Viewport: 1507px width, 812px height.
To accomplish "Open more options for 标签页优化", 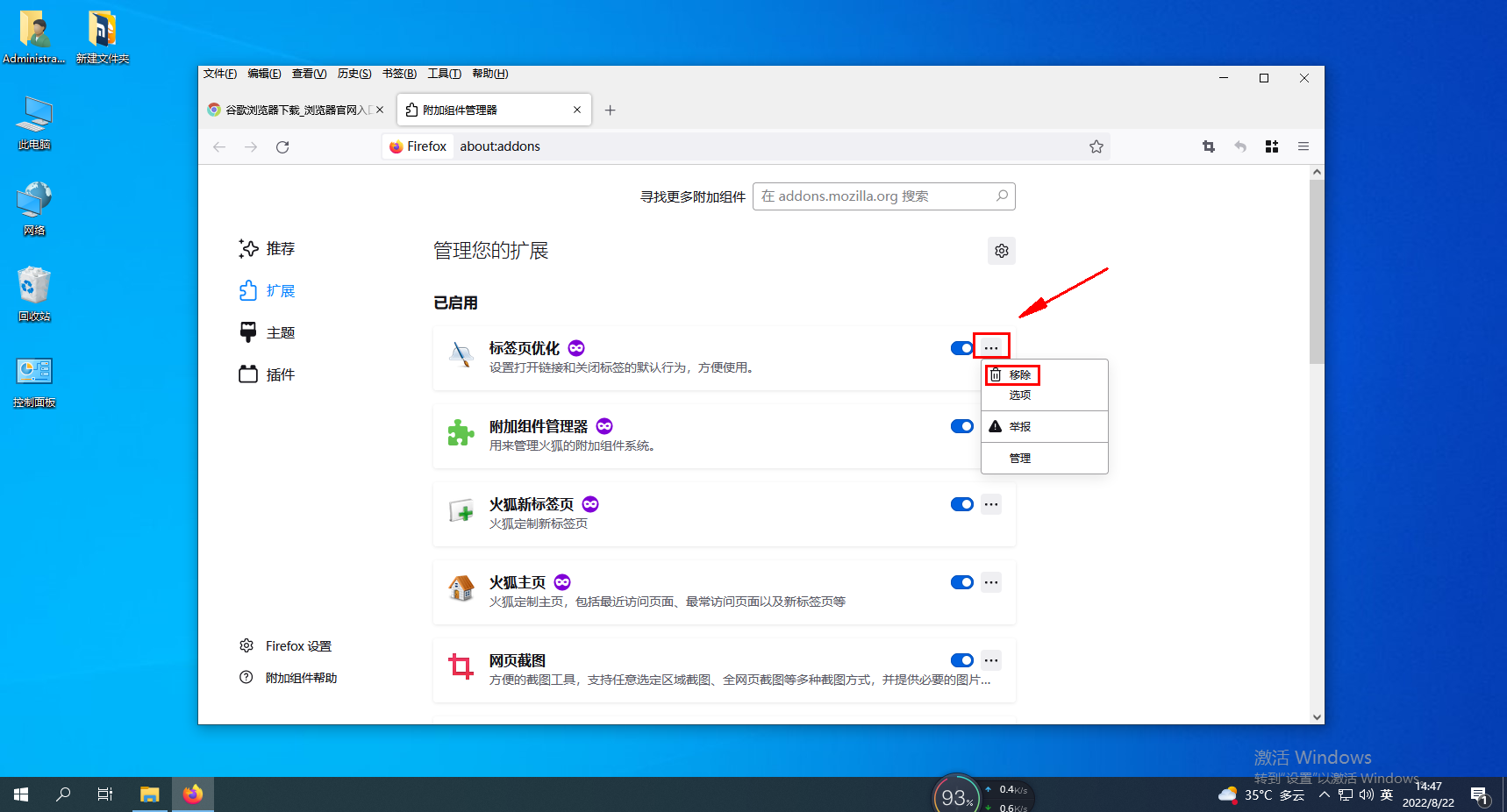I will pyautogui.click(x=991, y=348).
